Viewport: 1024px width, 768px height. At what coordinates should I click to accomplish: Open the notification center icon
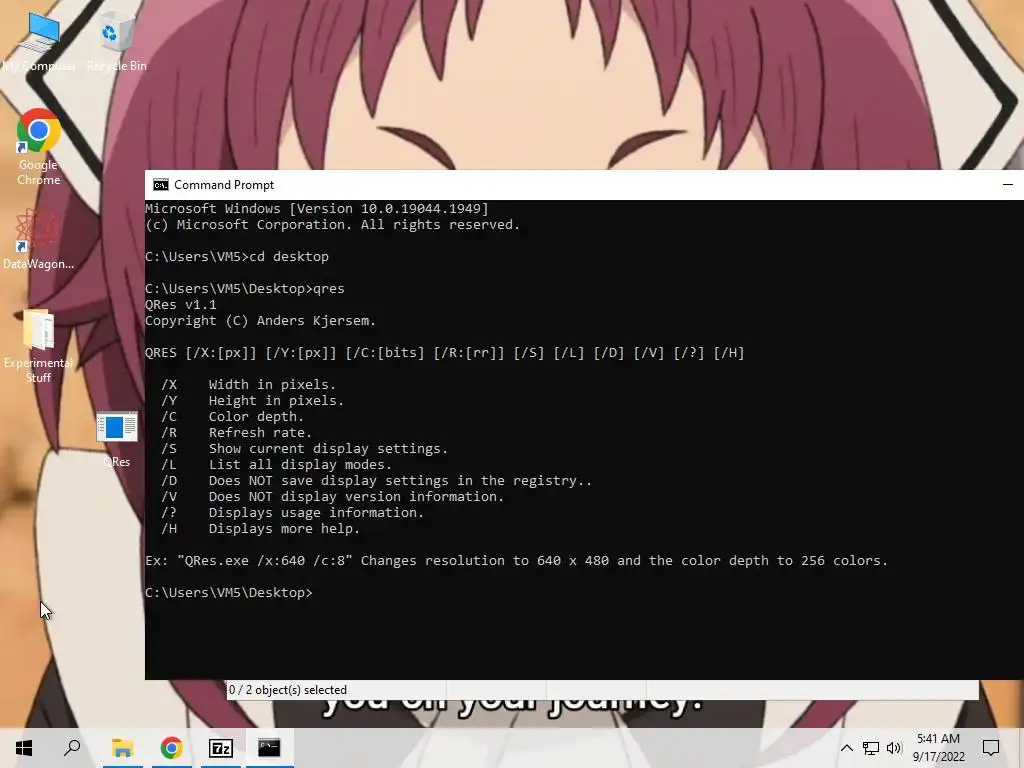coord(991,748)
